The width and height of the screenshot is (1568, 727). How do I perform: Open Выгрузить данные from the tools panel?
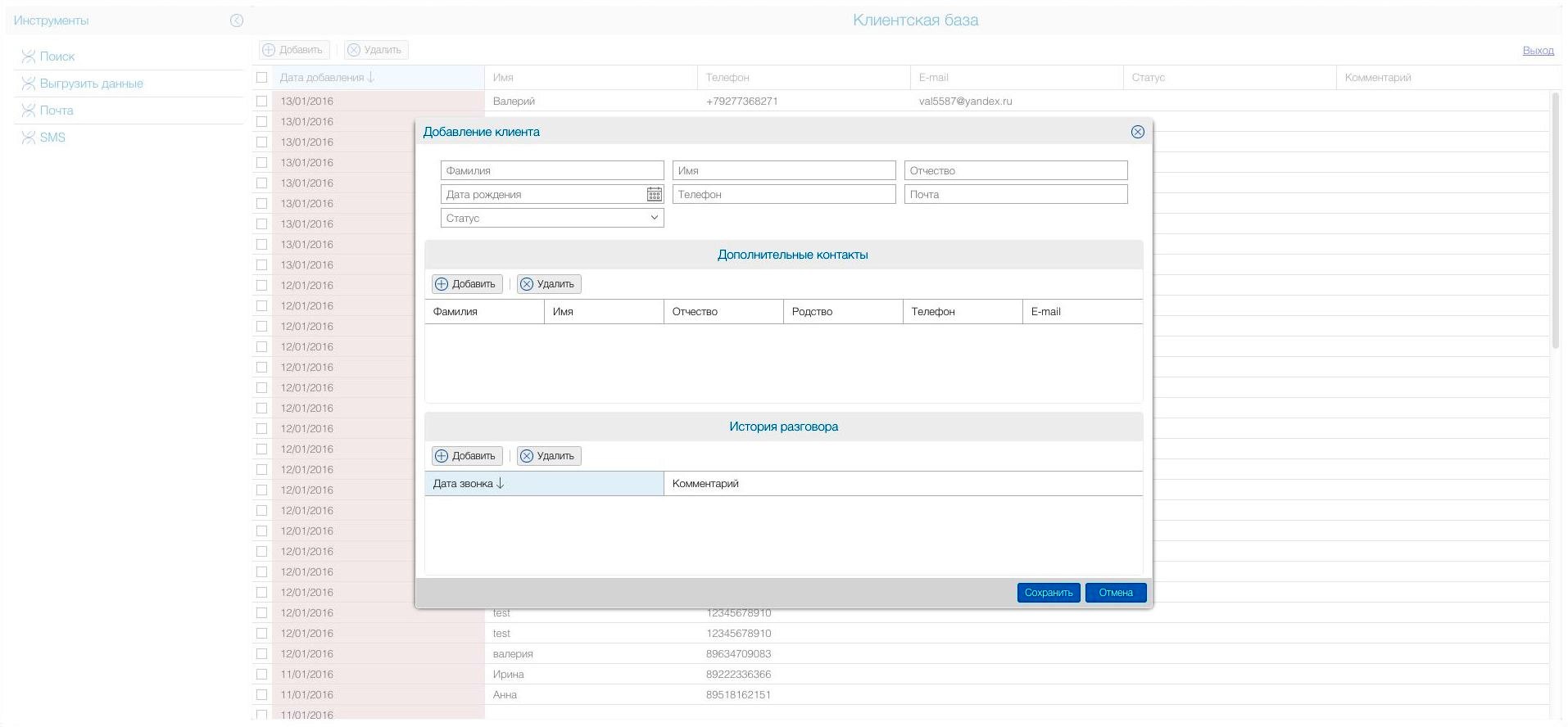(91, 84)
